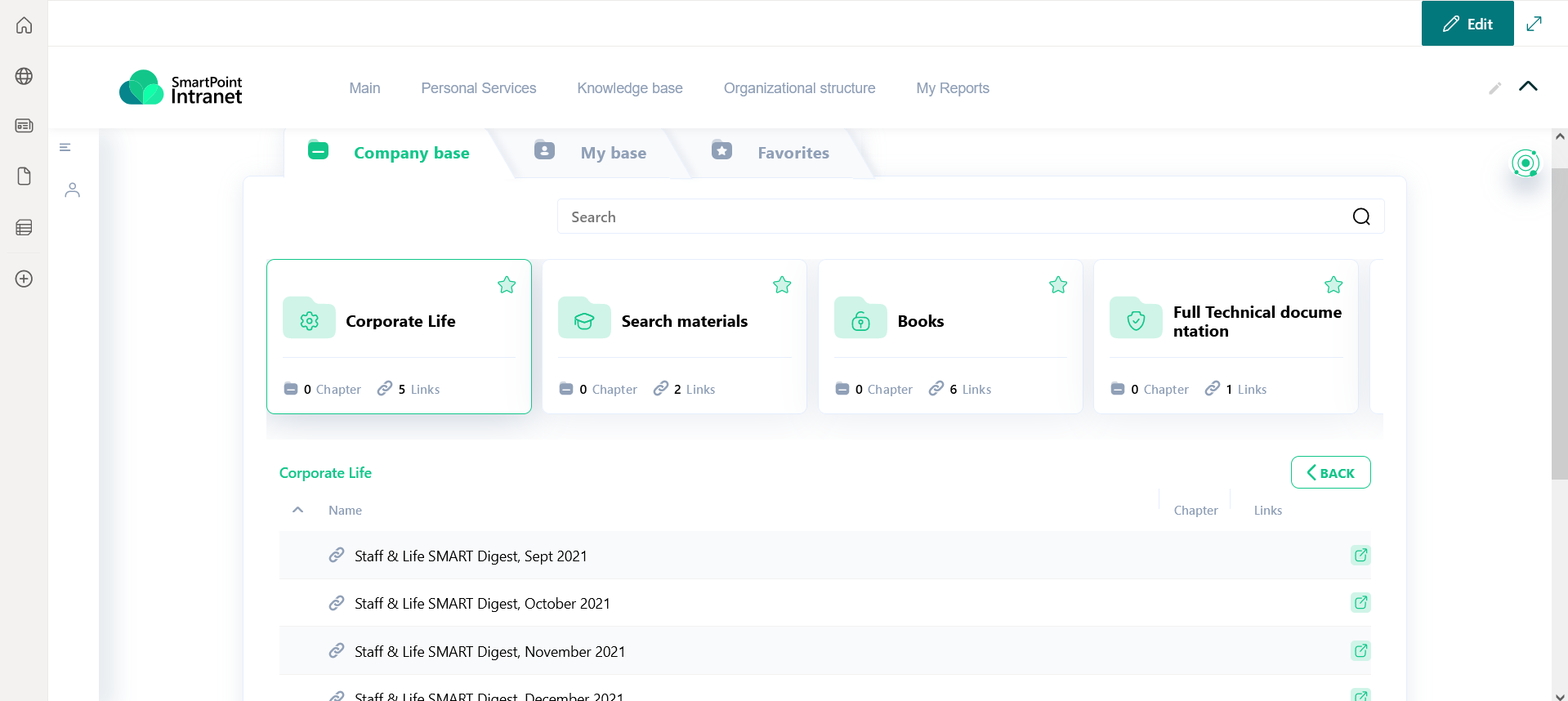1568x701 pixels.
Task: Click the expand fullscreen arrow icon
Action: point(1534,24)
